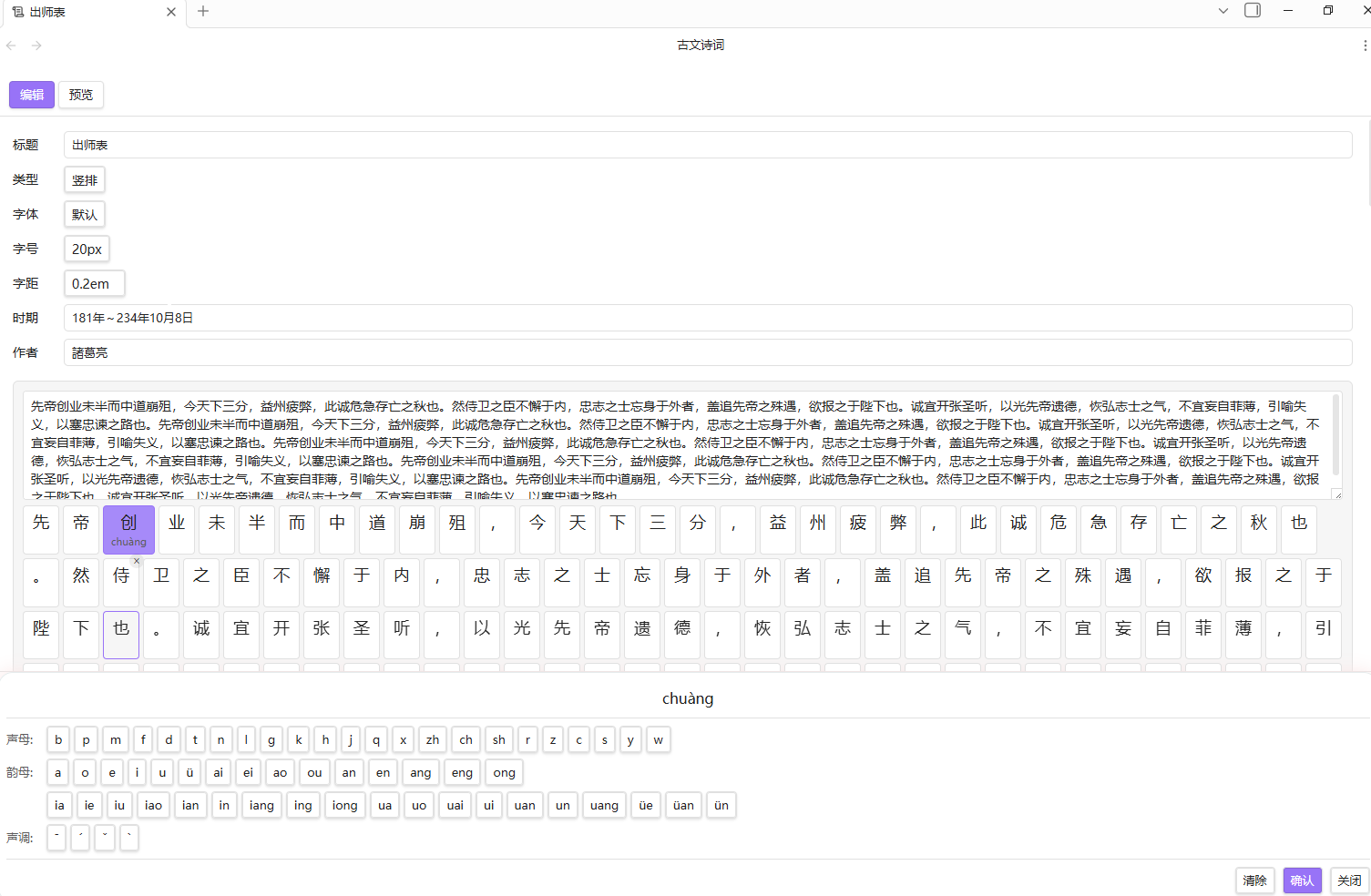
Task: Select the 弊 character tile
Action: coord(898,529)
